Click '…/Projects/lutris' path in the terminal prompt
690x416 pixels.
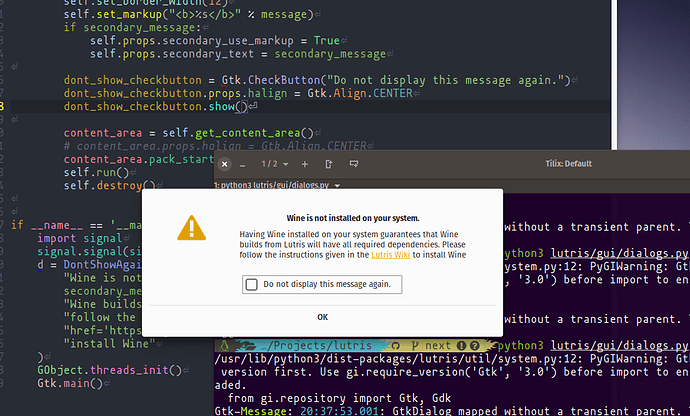click(x=316, y=346)
